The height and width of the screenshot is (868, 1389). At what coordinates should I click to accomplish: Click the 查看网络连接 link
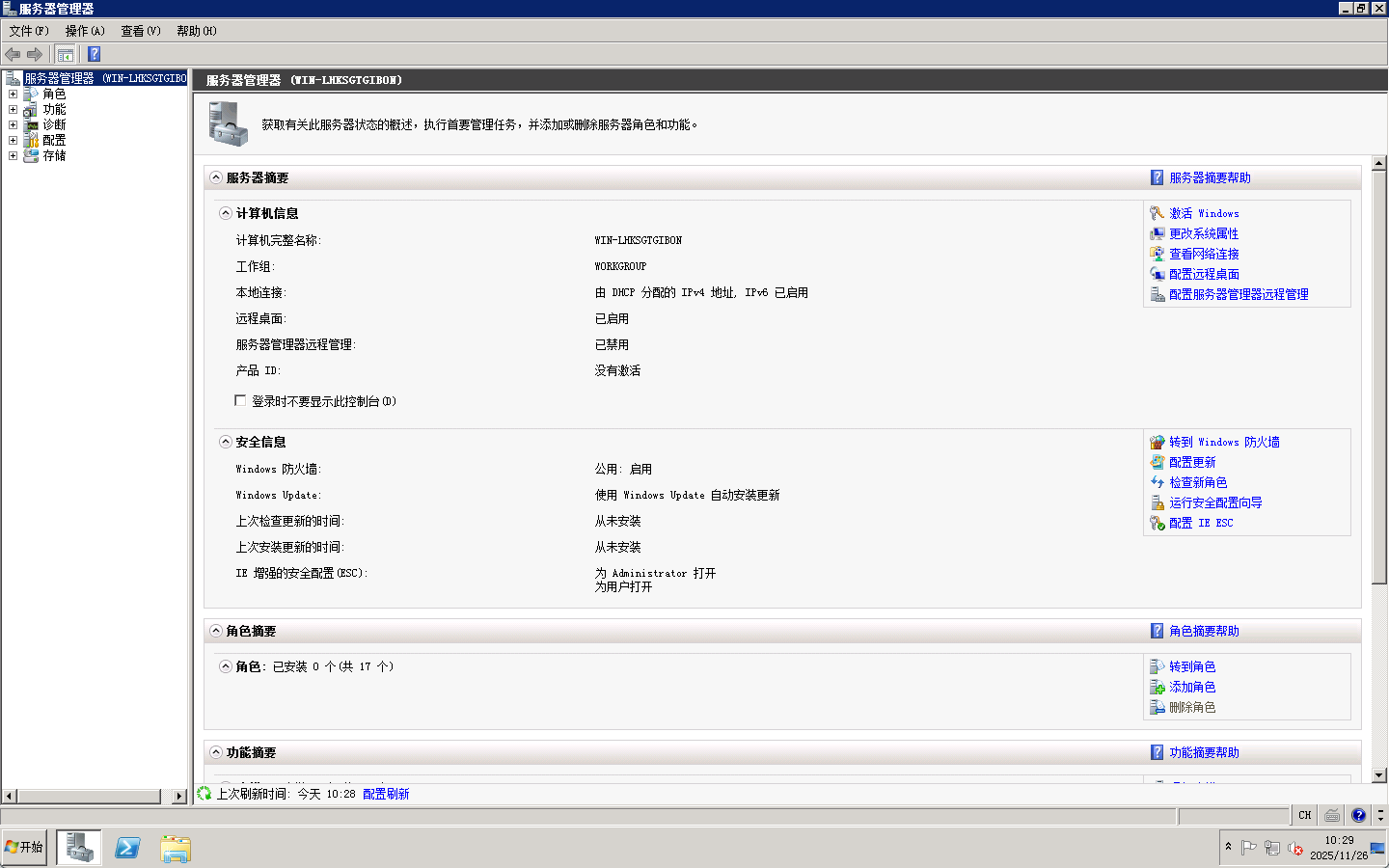(x=1204, y=254)
